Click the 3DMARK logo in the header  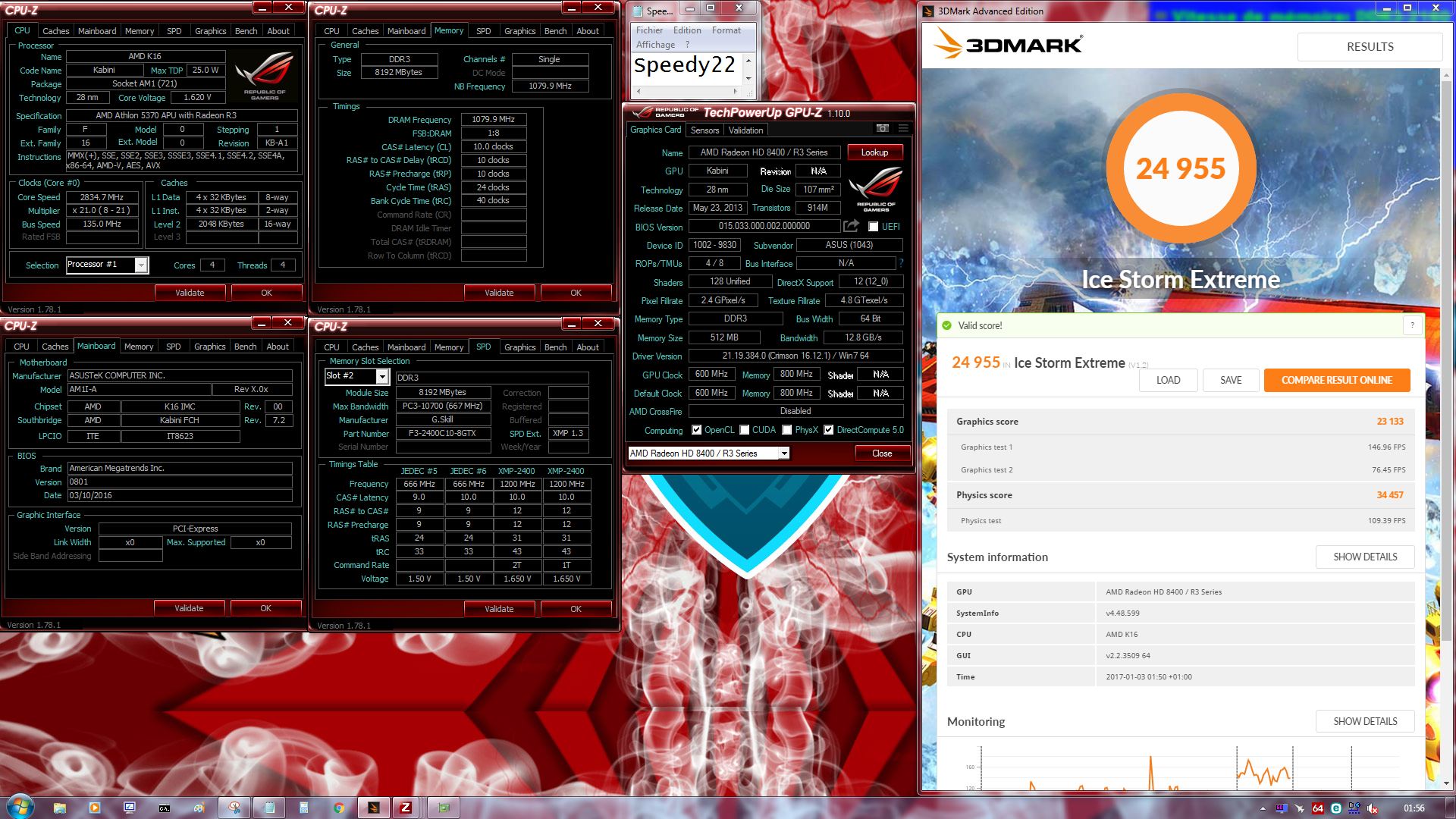coord(1008,44)
